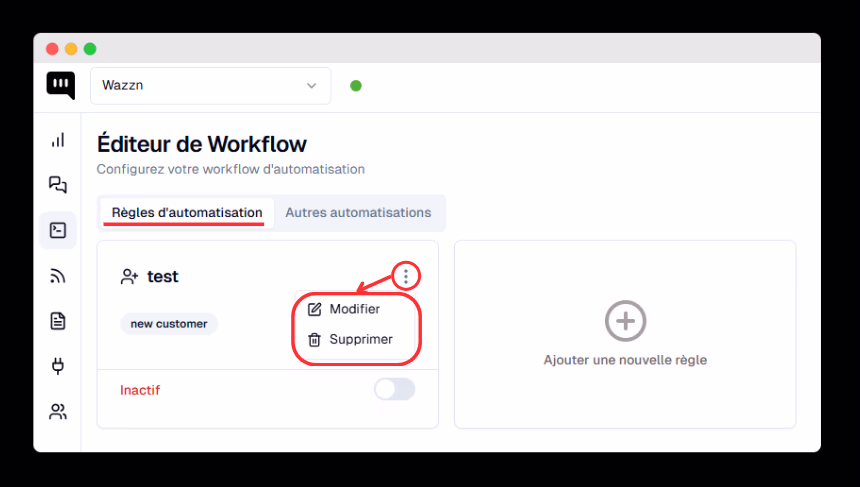The height and width of the screenshot is (487, 860).
Task: Open the broadcast feed sidebar icon
Action: click(x=58, y=276)
